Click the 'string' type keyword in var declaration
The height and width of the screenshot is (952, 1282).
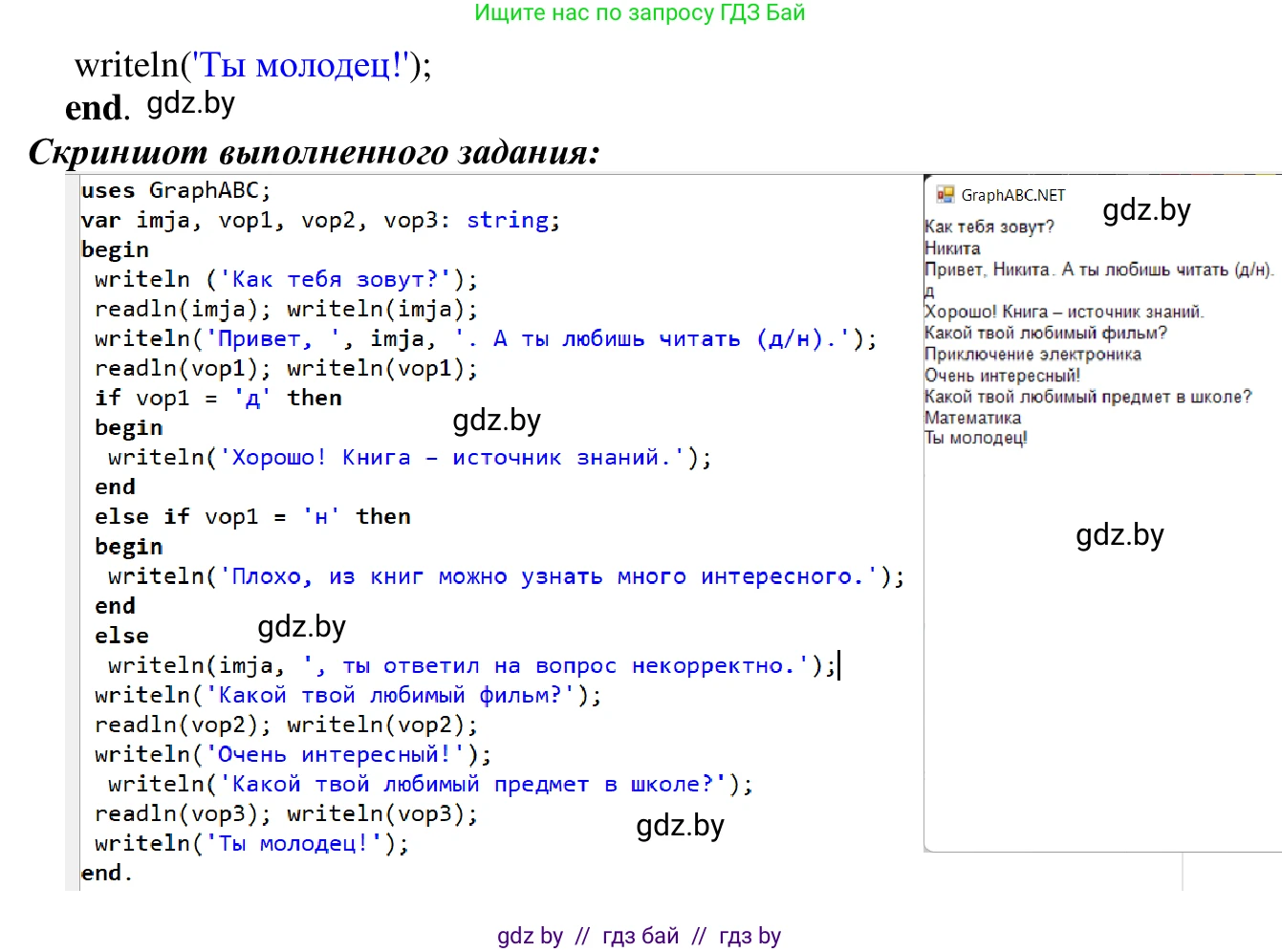click(507, 220)
